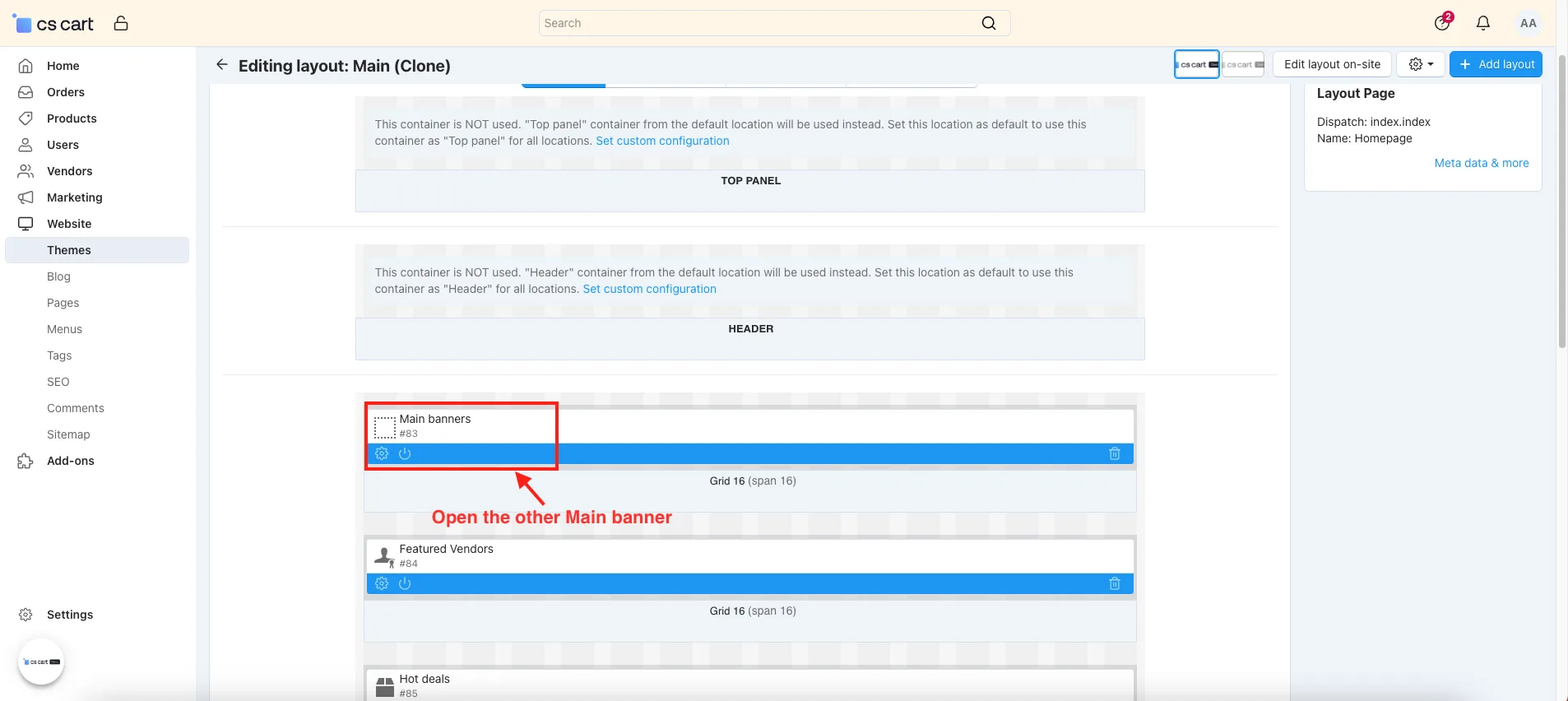Delete the Featured Vendors block
This screenshot has height=701, width=1568.
(x=1115, y=583)
